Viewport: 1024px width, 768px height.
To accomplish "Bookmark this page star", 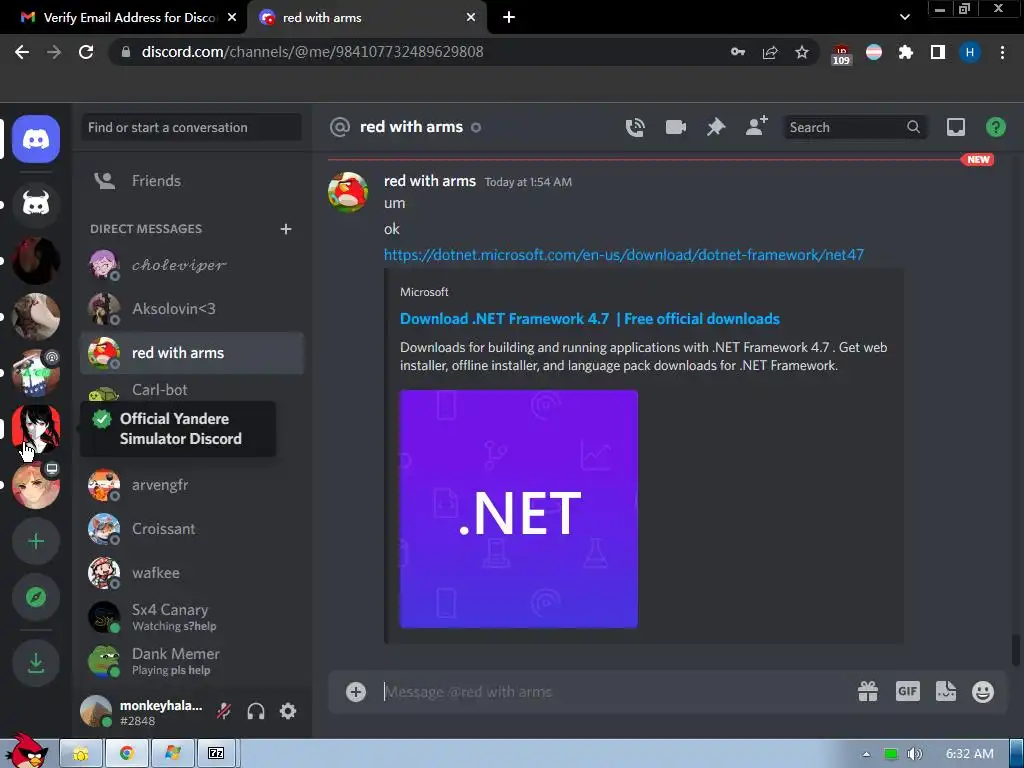I will click(x=802, y=52).
